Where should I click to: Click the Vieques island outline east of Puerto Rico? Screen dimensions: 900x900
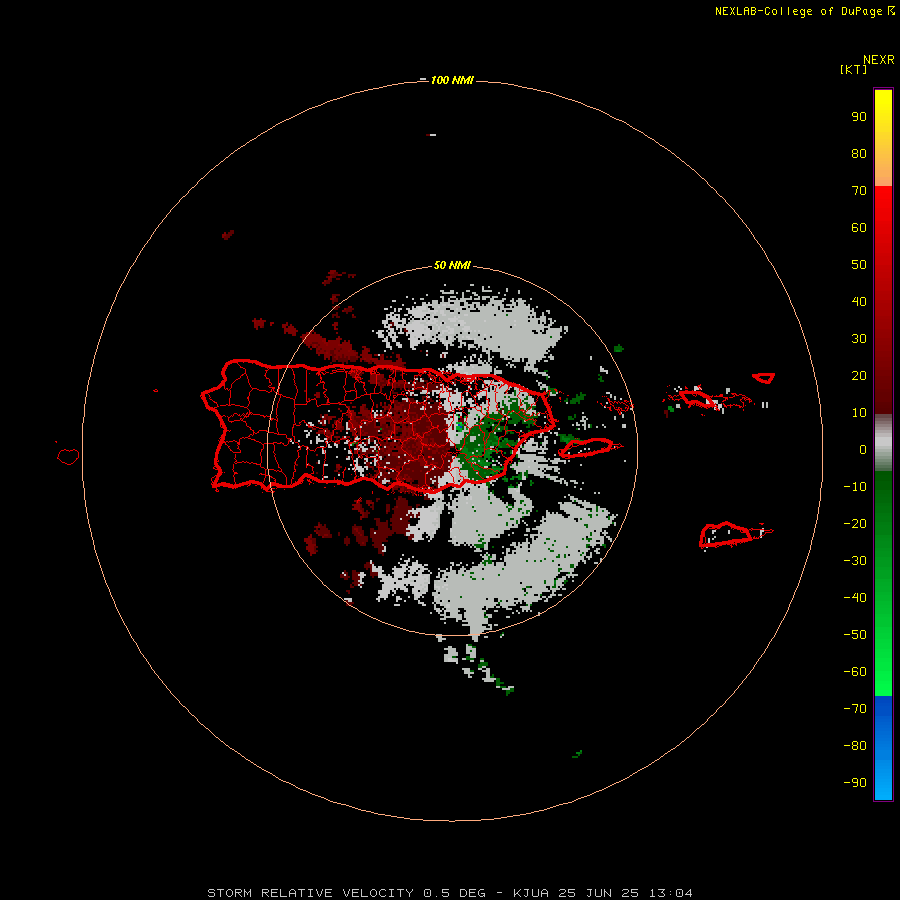tap(590, 447)
